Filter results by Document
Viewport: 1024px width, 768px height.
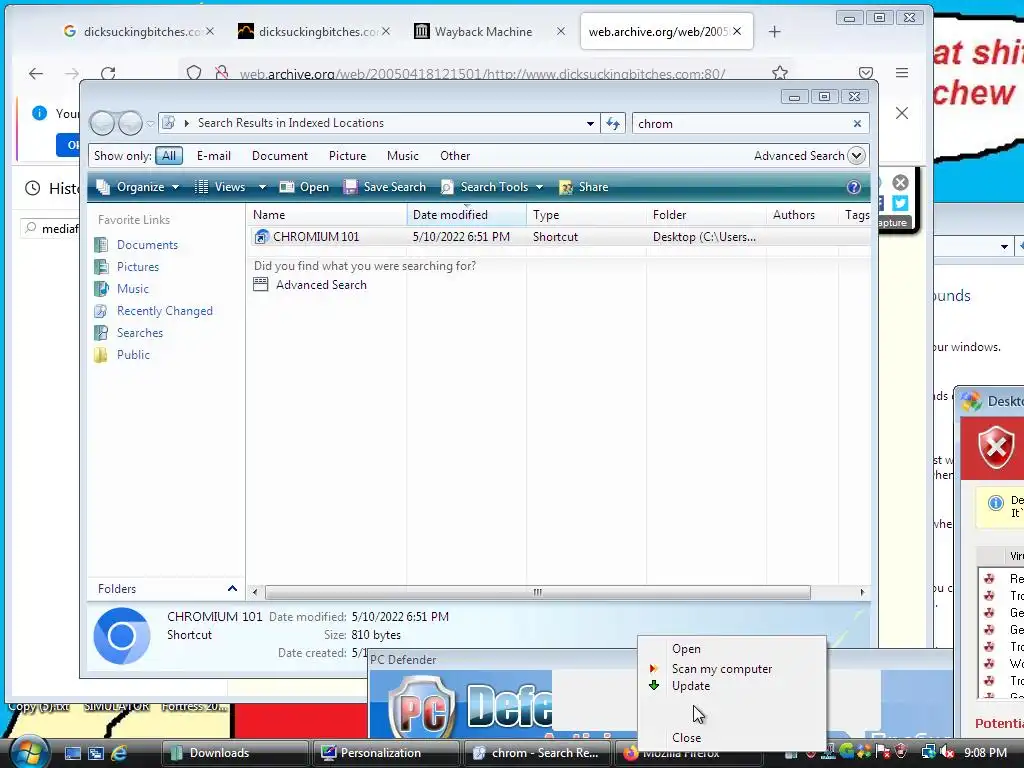tap(280, 155)
